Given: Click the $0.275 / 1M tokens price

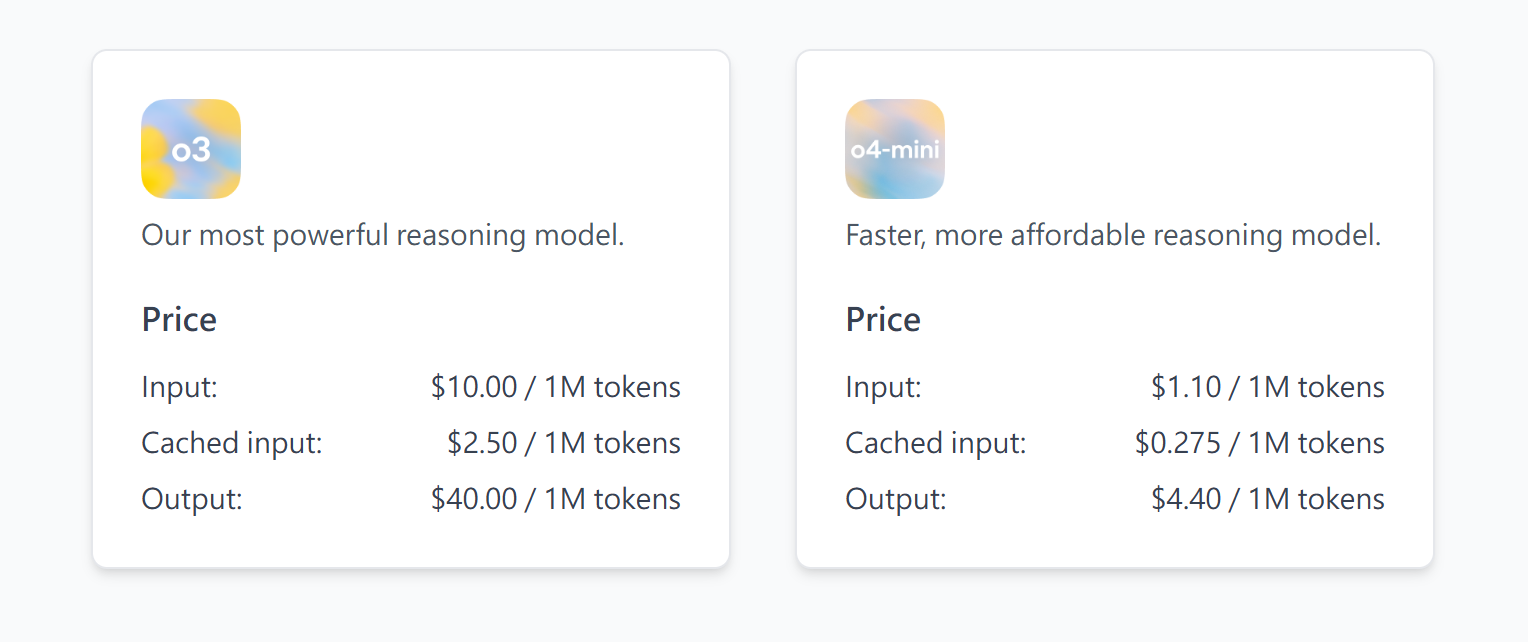Looking at the screenshot, I should tap(1260, 443).
